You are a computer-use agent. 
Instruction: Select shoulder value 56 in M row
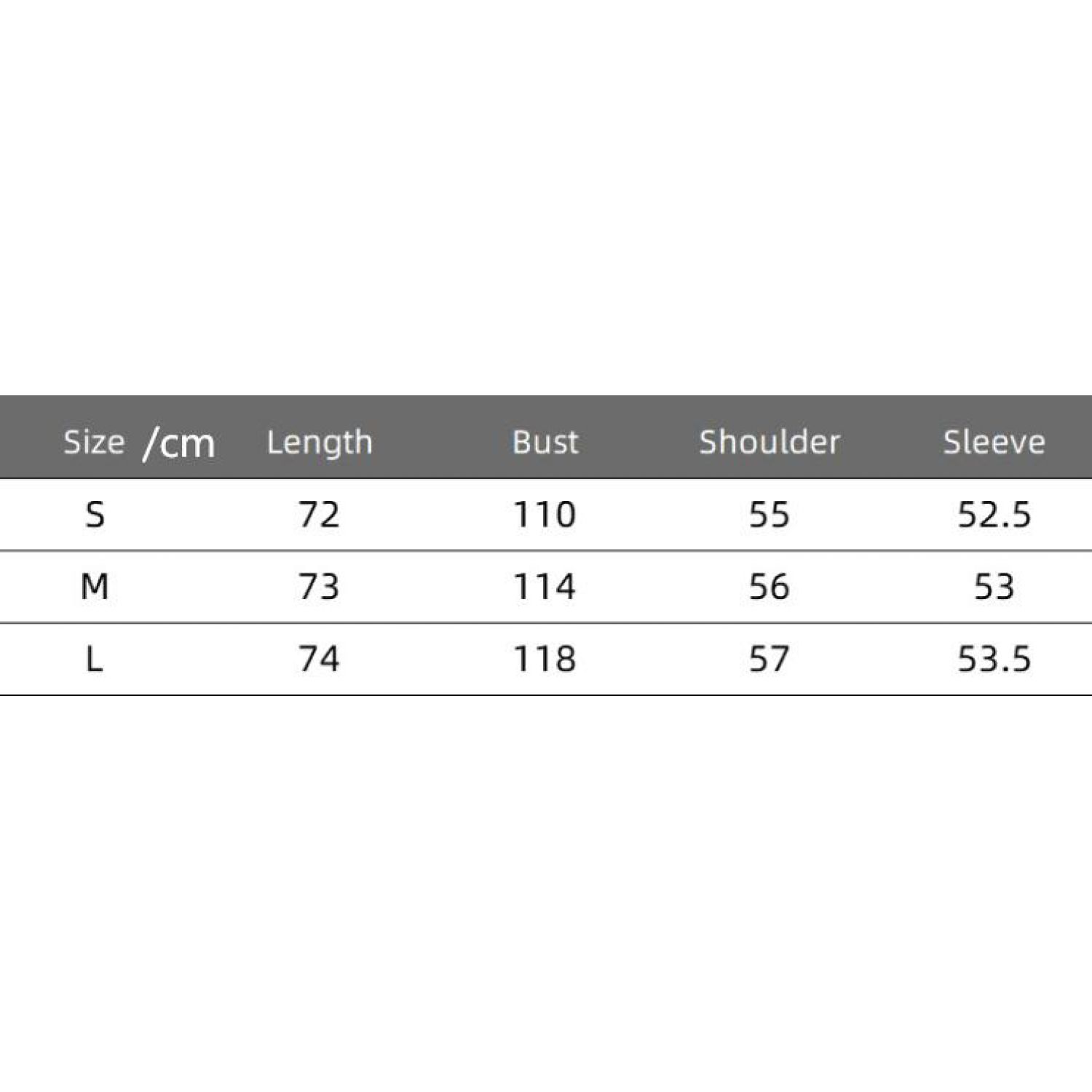769,587
